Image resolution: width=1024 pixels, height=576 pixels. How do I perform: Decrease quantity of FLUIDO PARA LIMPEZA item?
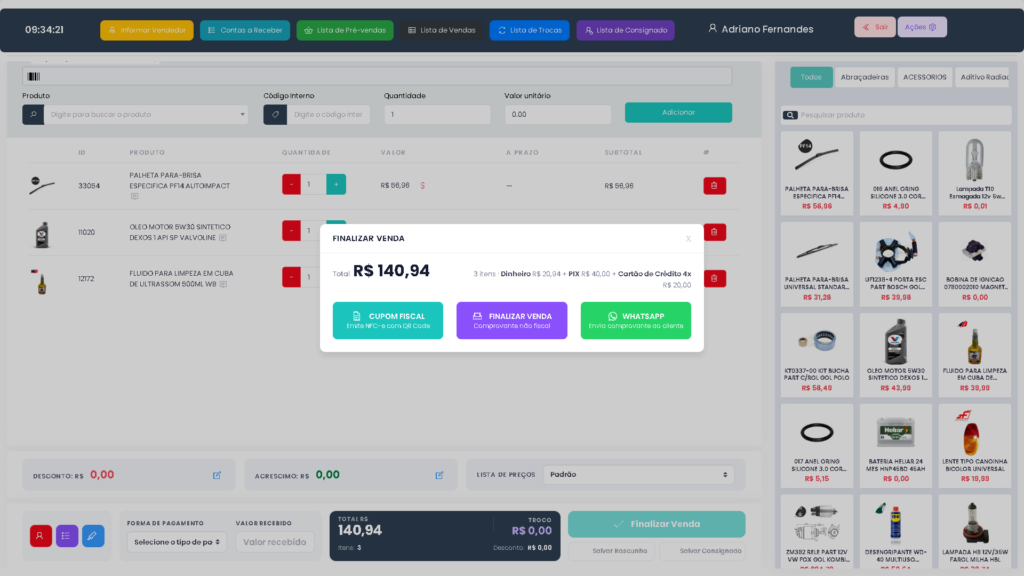click(291, 277)
